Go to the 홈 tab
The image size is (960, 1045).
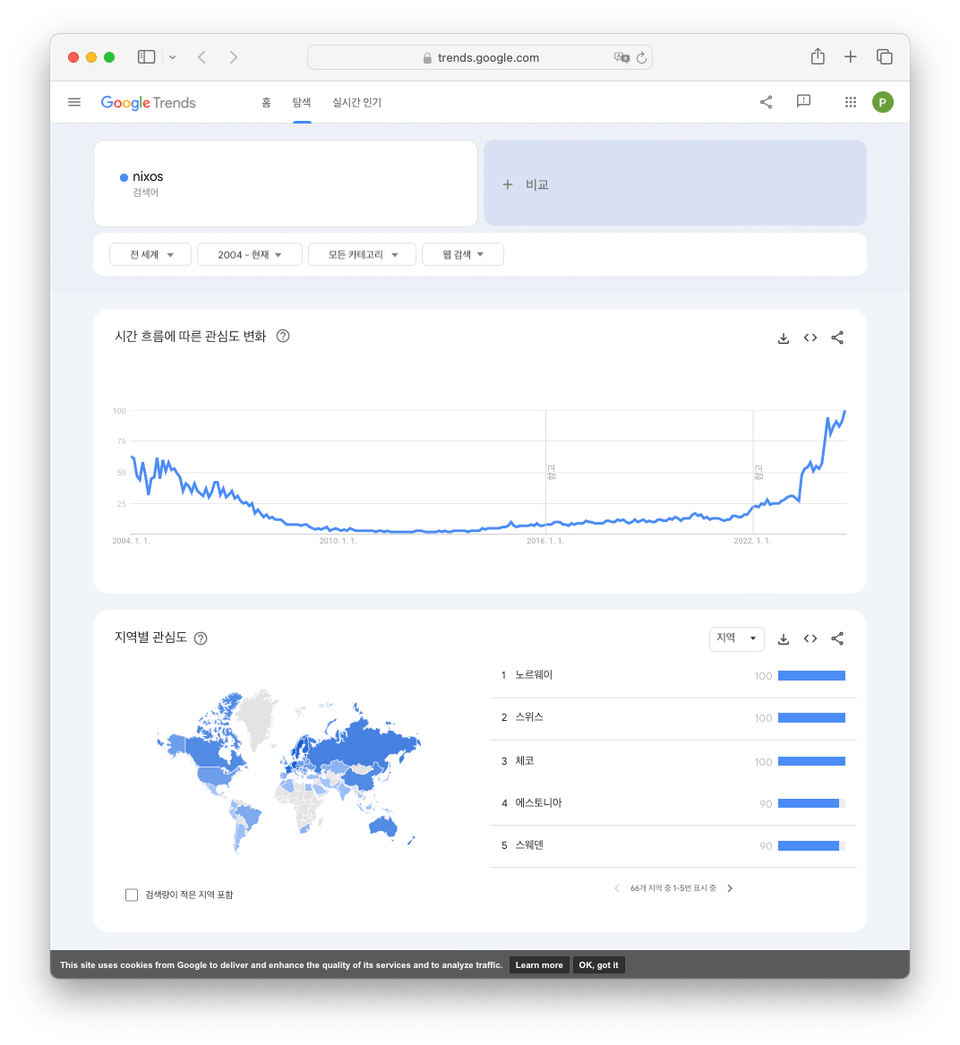(x=266, y=102)
